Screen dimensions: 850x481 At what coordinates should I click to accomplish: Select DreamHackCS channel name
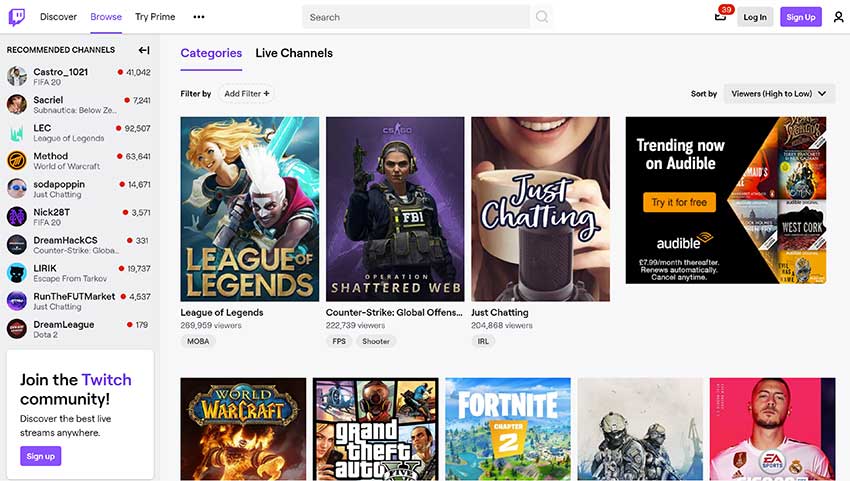(x=66, y=240)
